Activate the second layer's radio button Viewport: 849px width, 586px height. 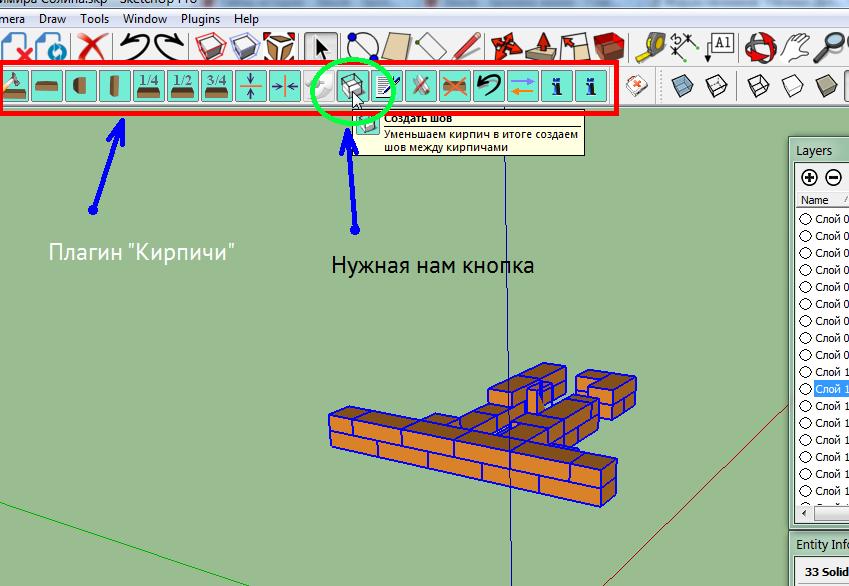[805, 236]
